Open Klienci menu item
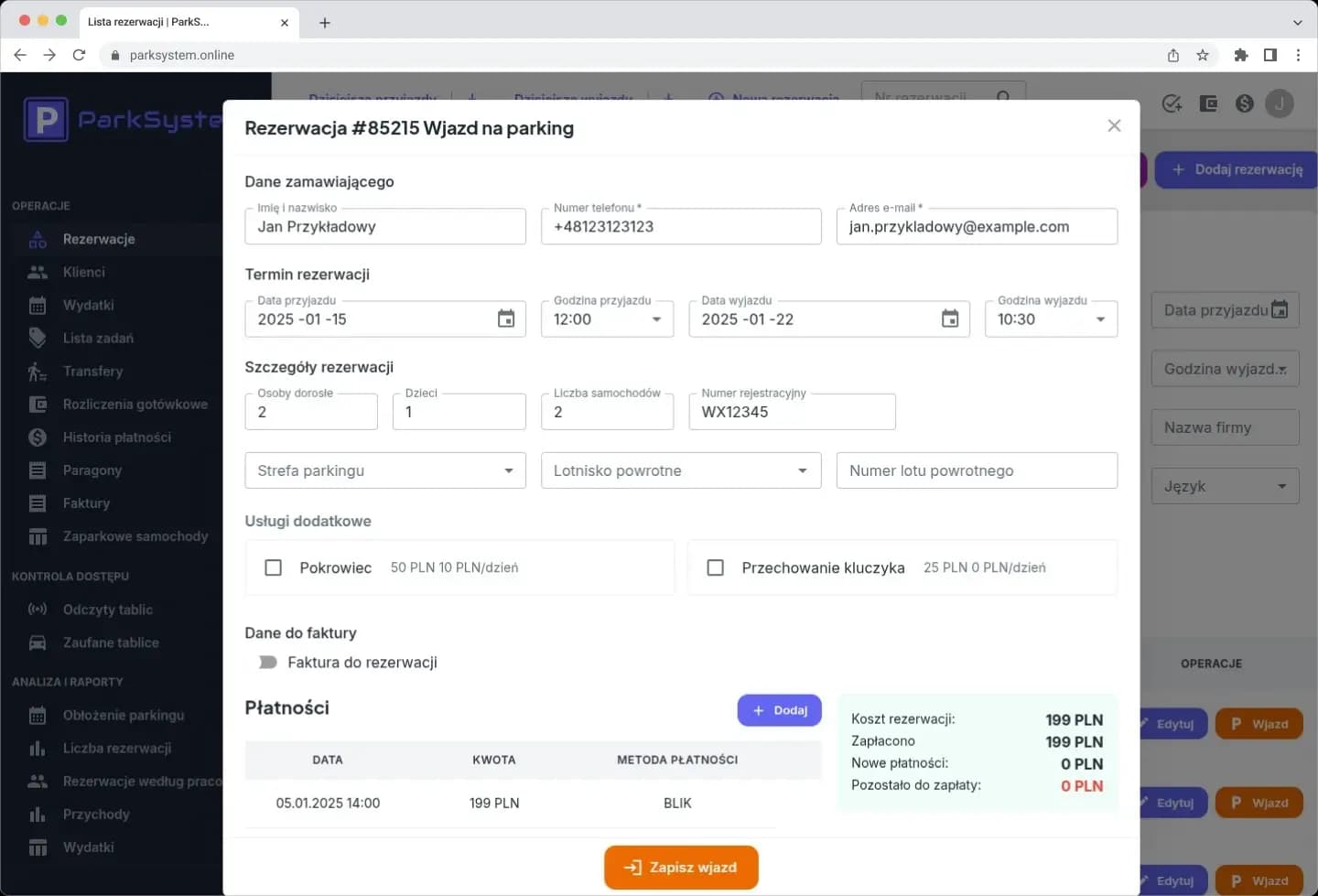This screenshot has height=896, width=1318. point(84,272)
